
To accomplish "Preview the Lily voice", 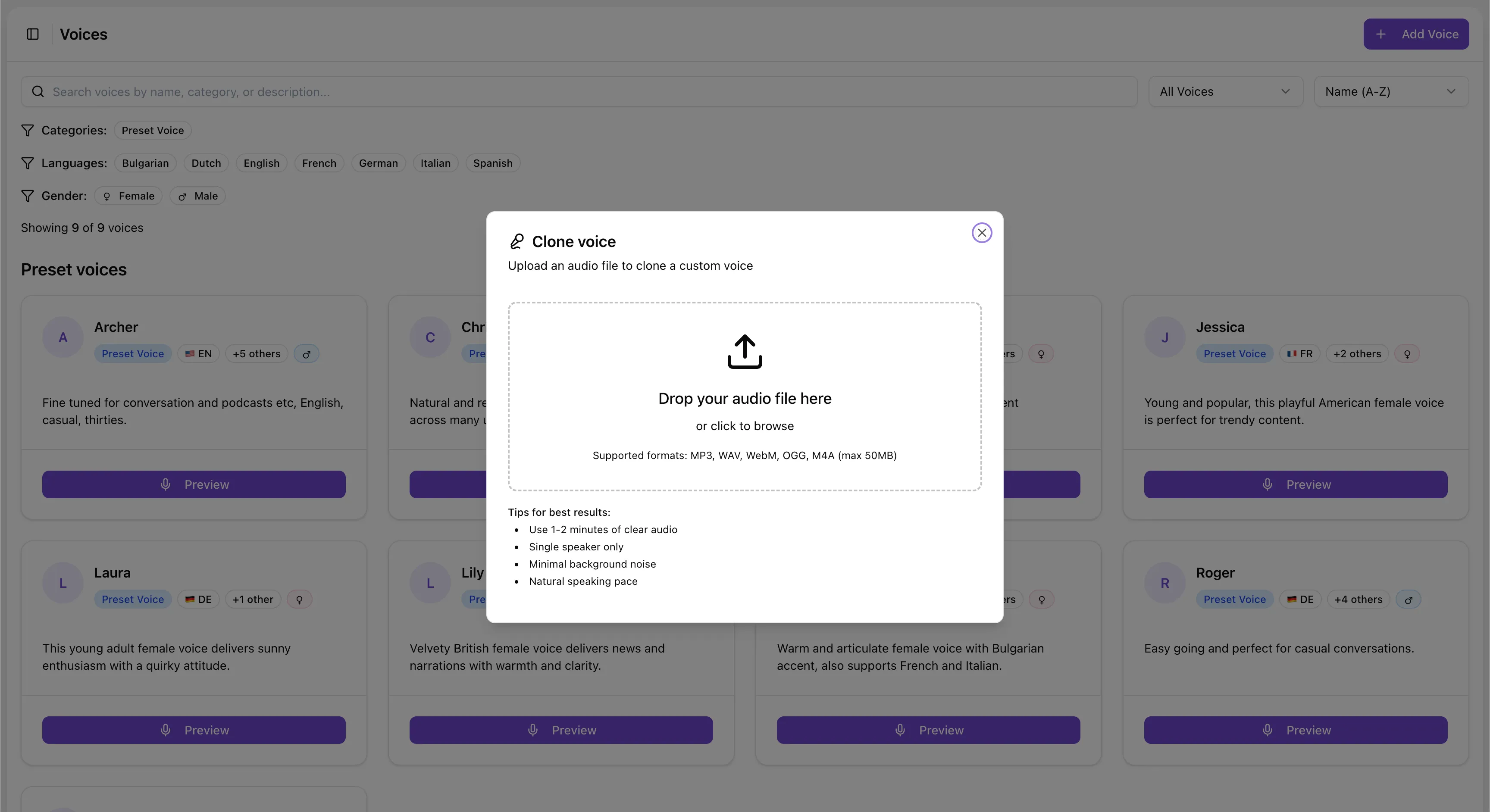I will click(561, 731).
